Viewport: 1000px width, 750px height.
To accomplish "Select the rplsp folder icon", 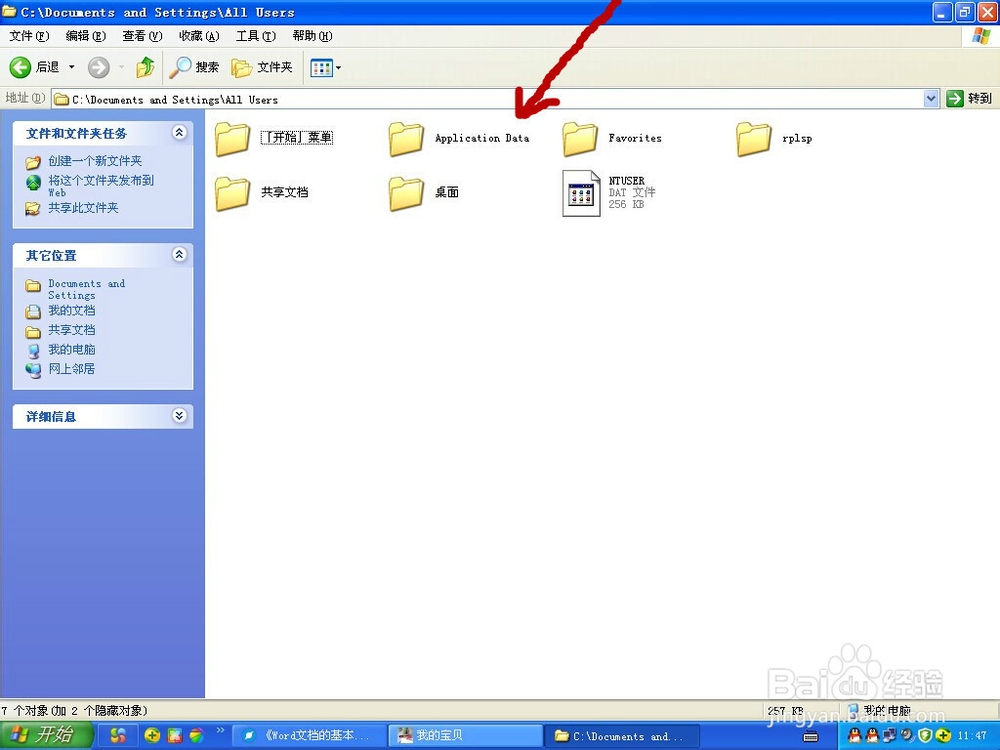I will click(x=753, y=138).
